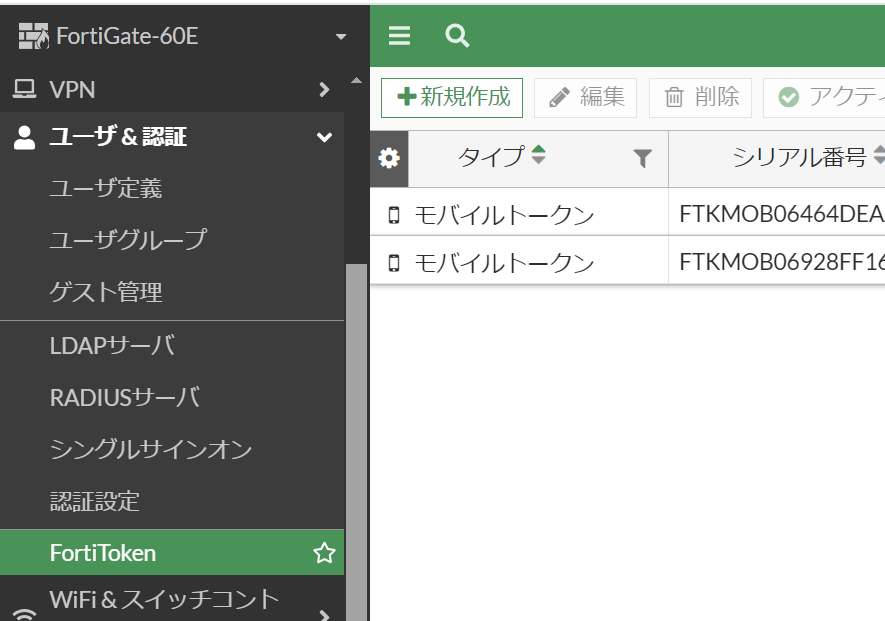Open ゲスト管理 menu item

click(x=172, y=292)
